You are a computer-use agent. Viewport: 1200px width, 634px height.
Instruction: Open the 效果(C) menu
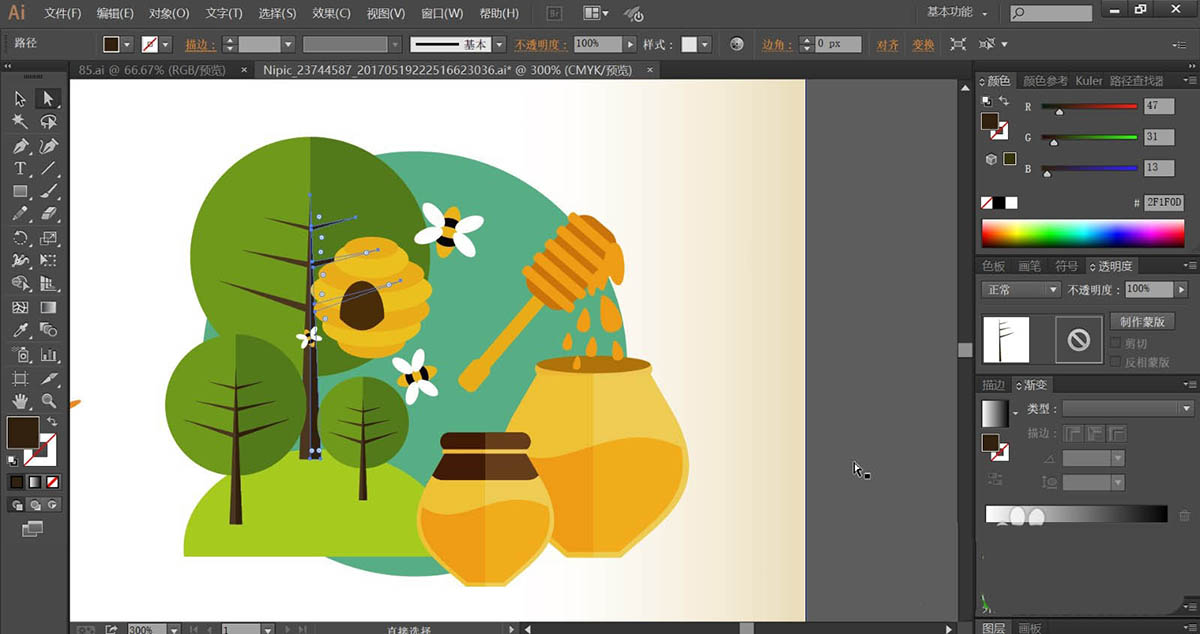(329, 14)
